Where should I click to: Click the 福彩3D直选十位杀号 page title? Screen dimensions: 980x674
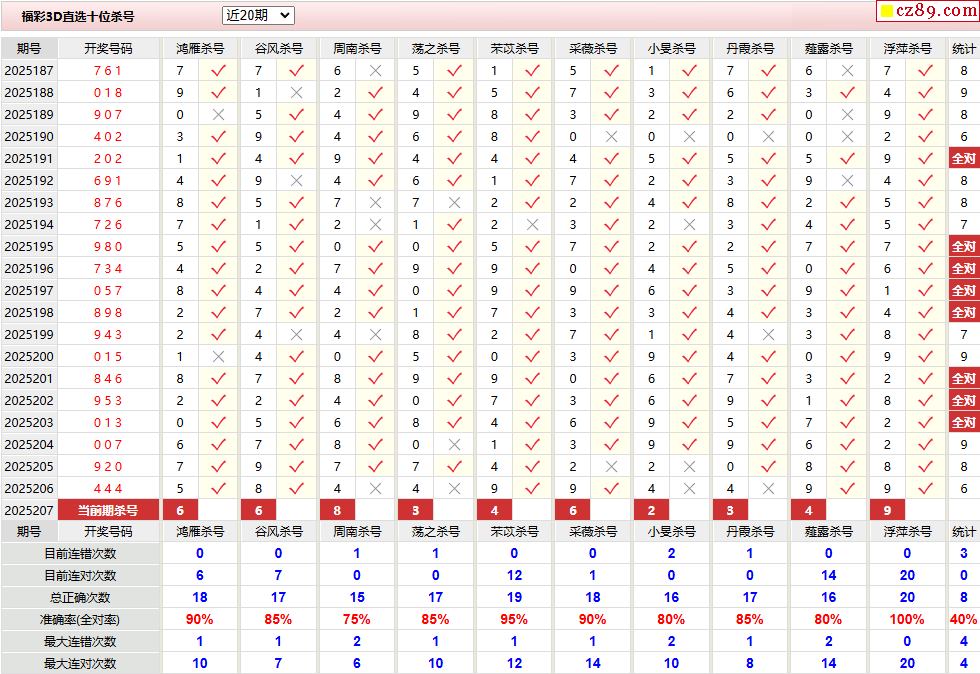tap(78, 16)
